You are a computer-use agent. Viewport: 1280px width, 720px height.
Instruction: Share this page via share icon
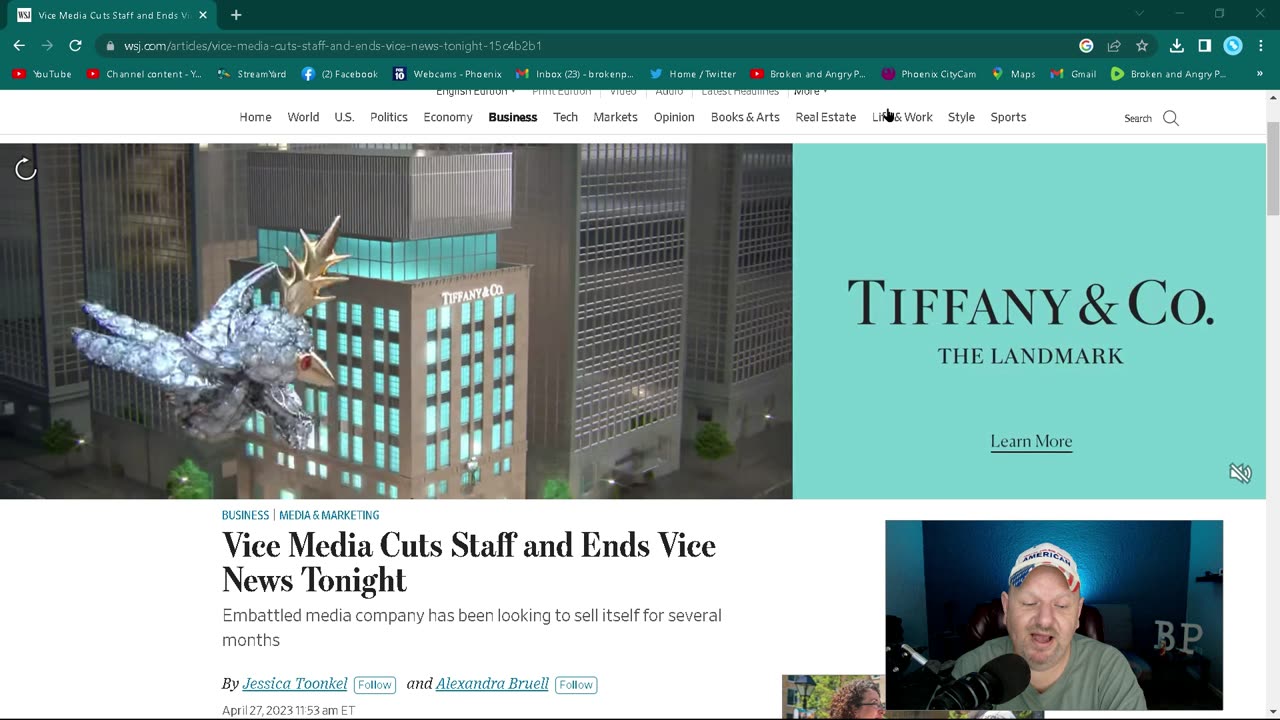1114,46
